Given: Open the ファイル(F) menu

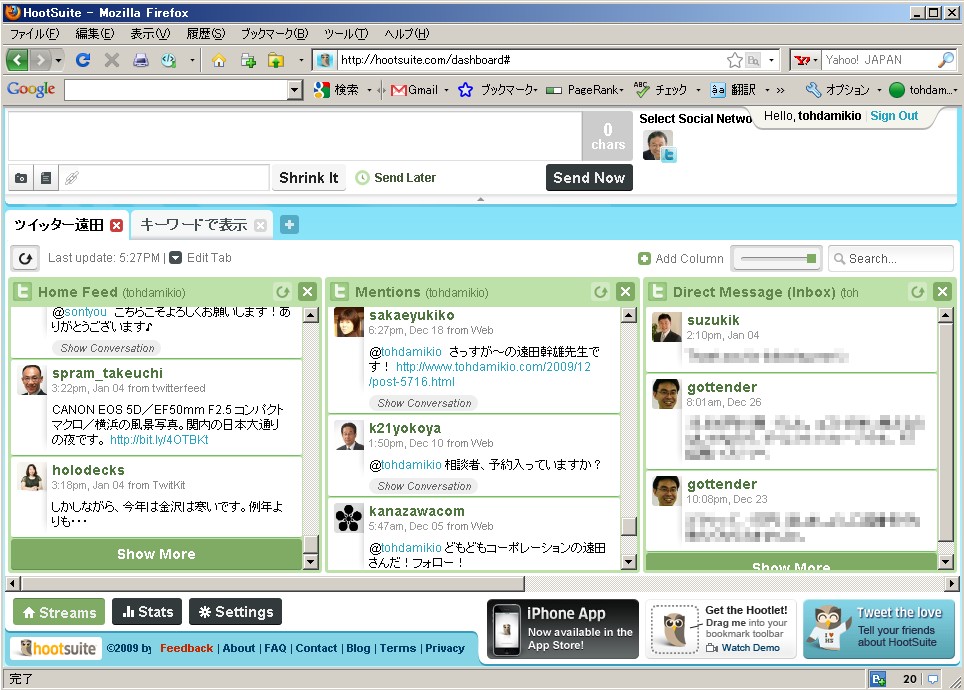Looking at the screenshot, I should click(x=35, y=33).
